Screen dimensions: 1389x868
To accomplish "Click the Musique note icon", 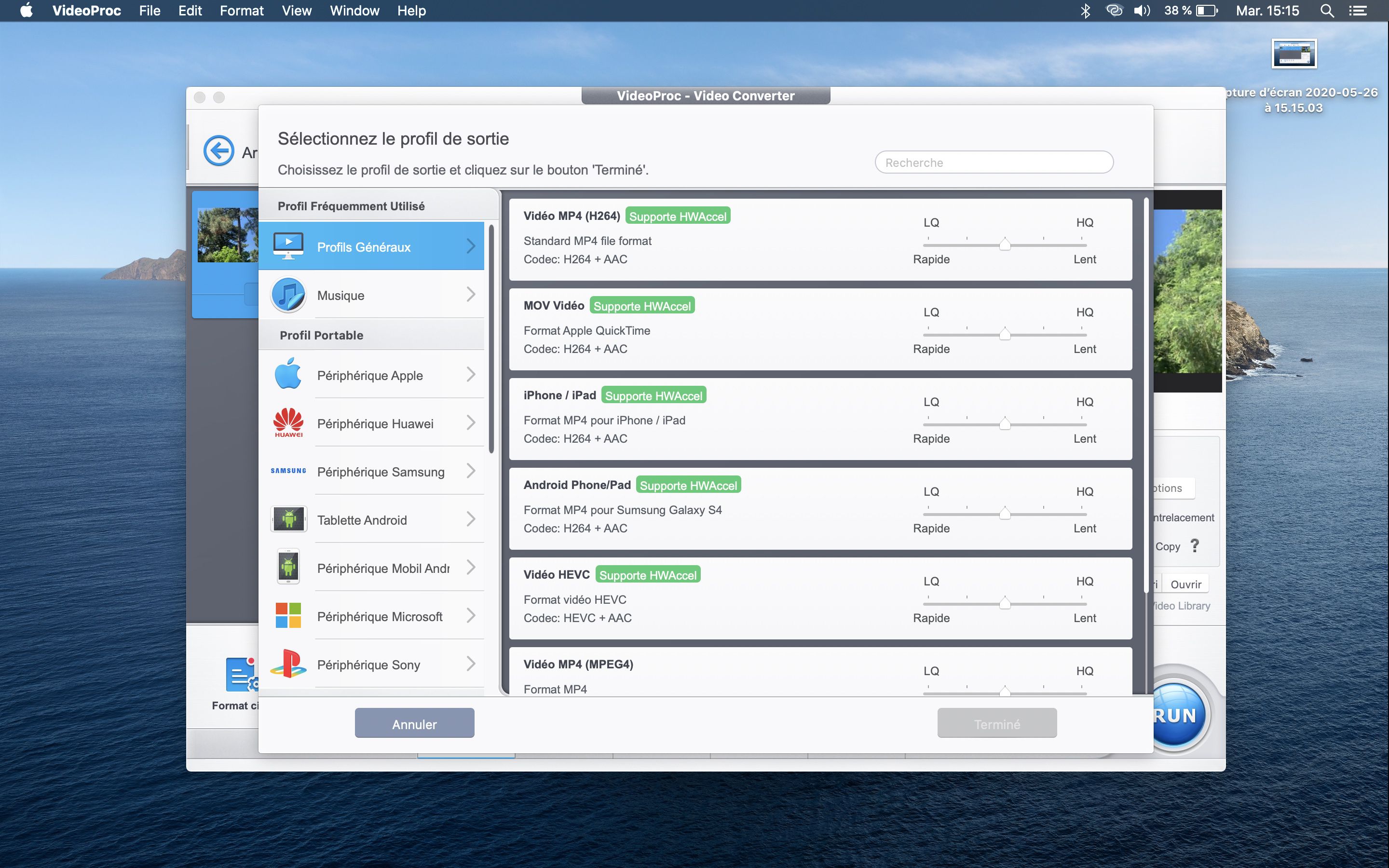I will tap(288, 295).
